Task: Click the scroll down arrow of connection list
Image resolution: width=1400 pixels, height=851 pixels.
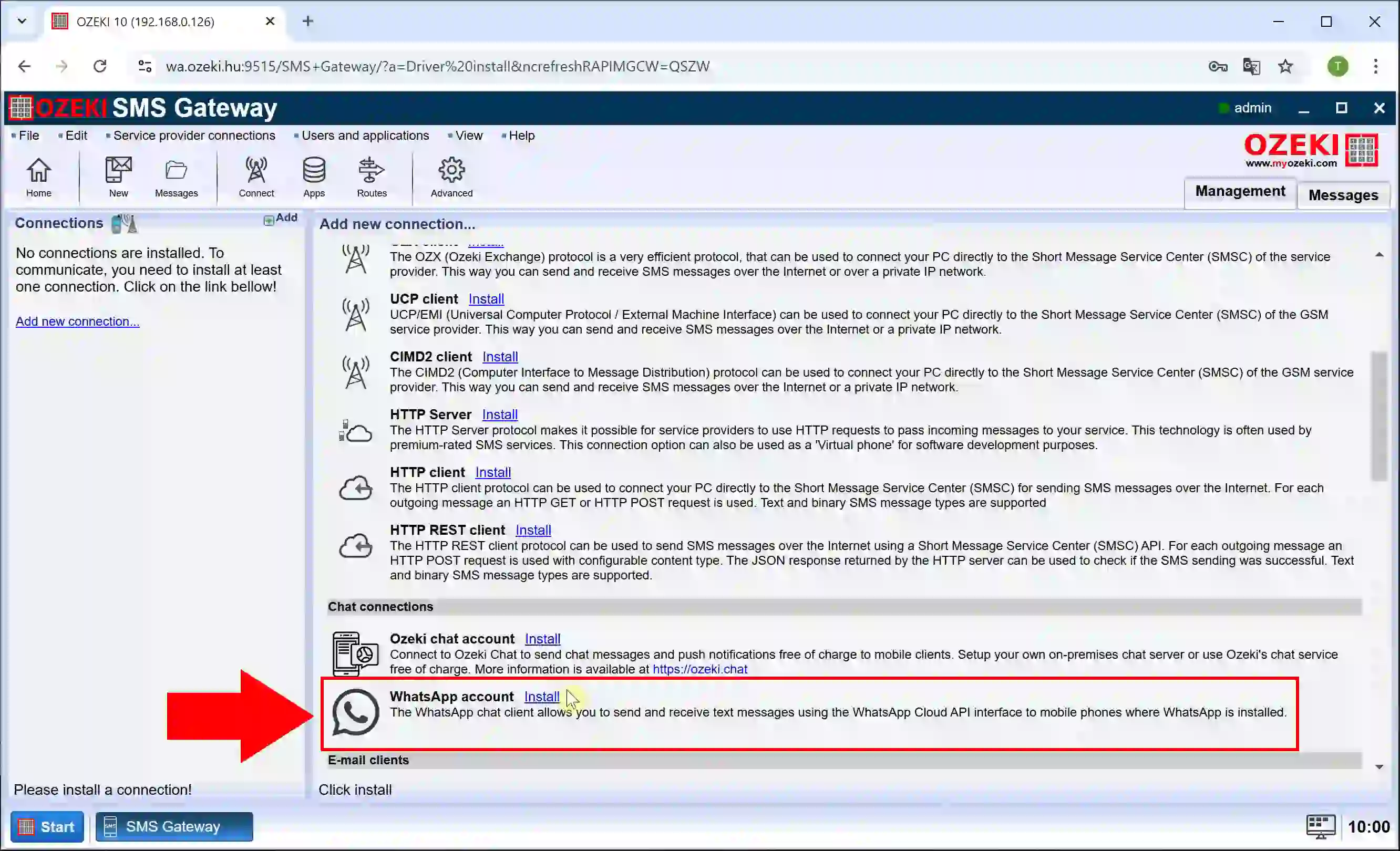Action: coord(1379,767)
